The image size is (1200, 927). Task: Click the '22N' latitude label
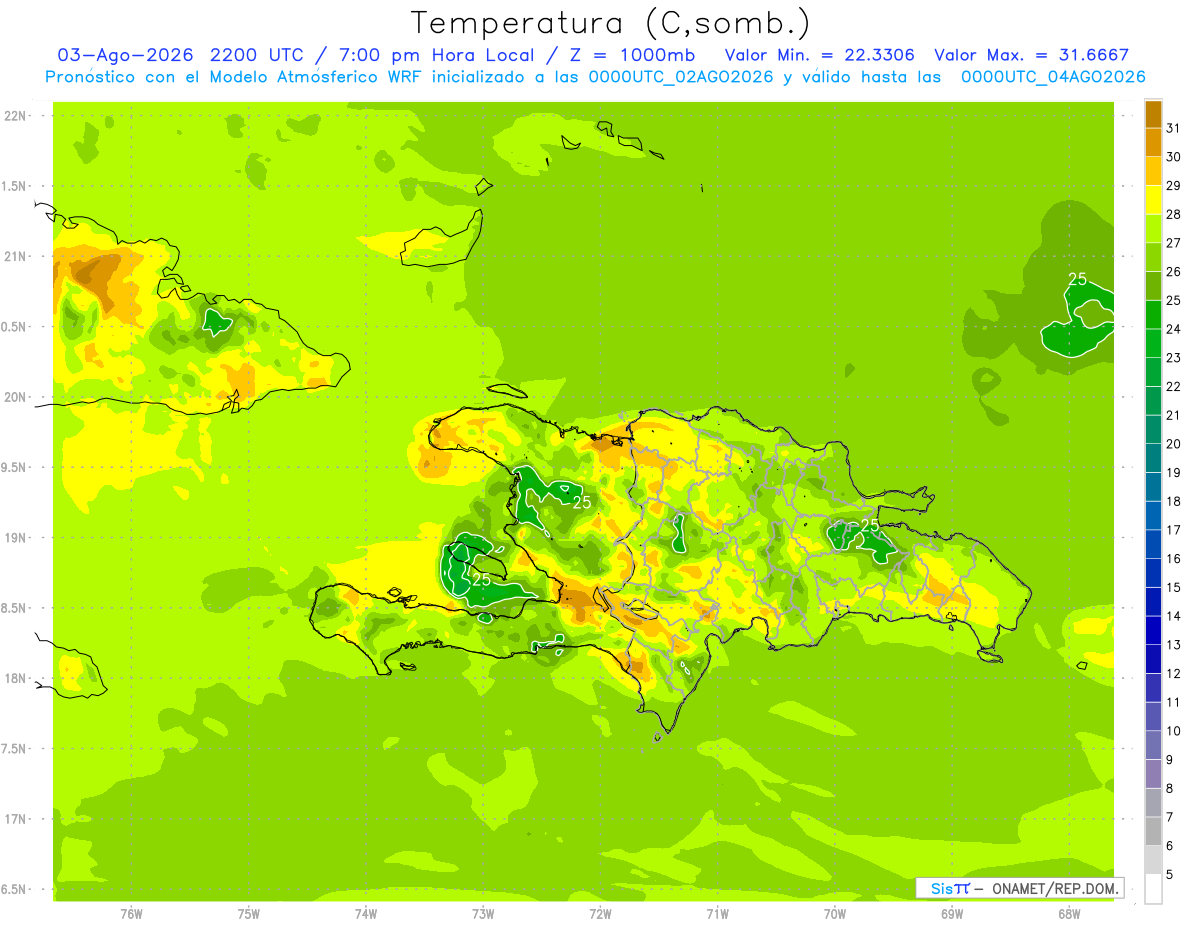(16, 116)
